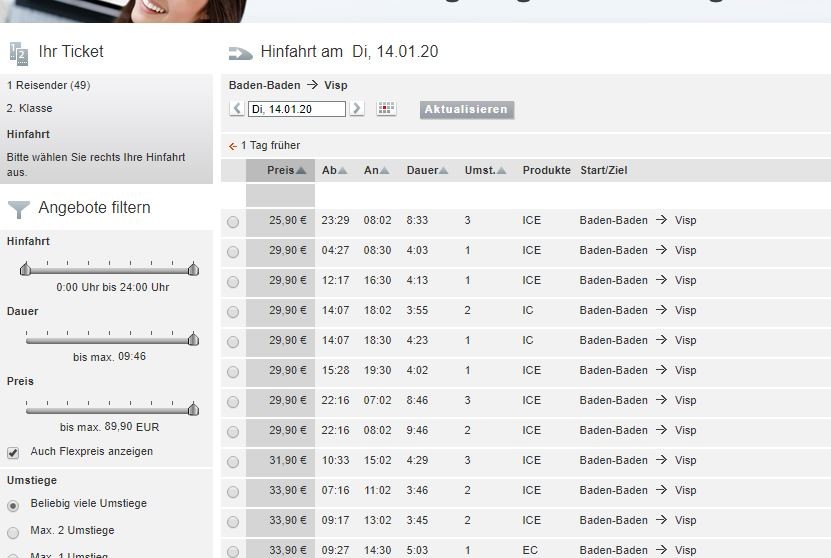Click the date field Di, 14.01.20
Screen dimensions: 831x558
(296, 109)
